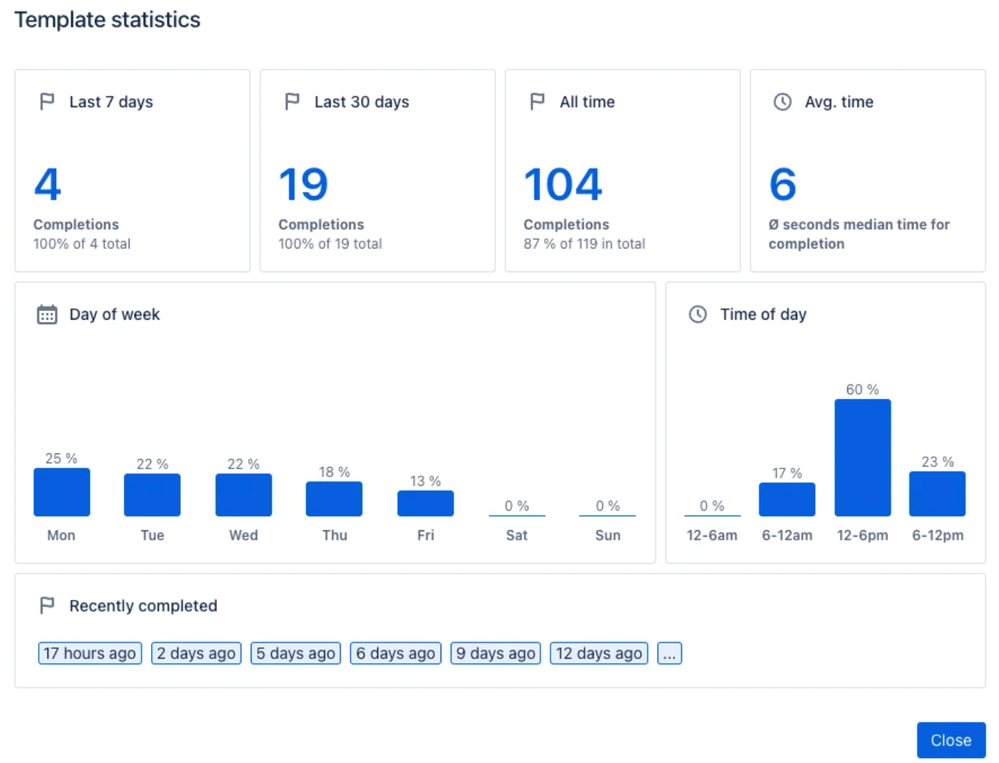Click the flag icon beside Last 30 days

[292, 102]
